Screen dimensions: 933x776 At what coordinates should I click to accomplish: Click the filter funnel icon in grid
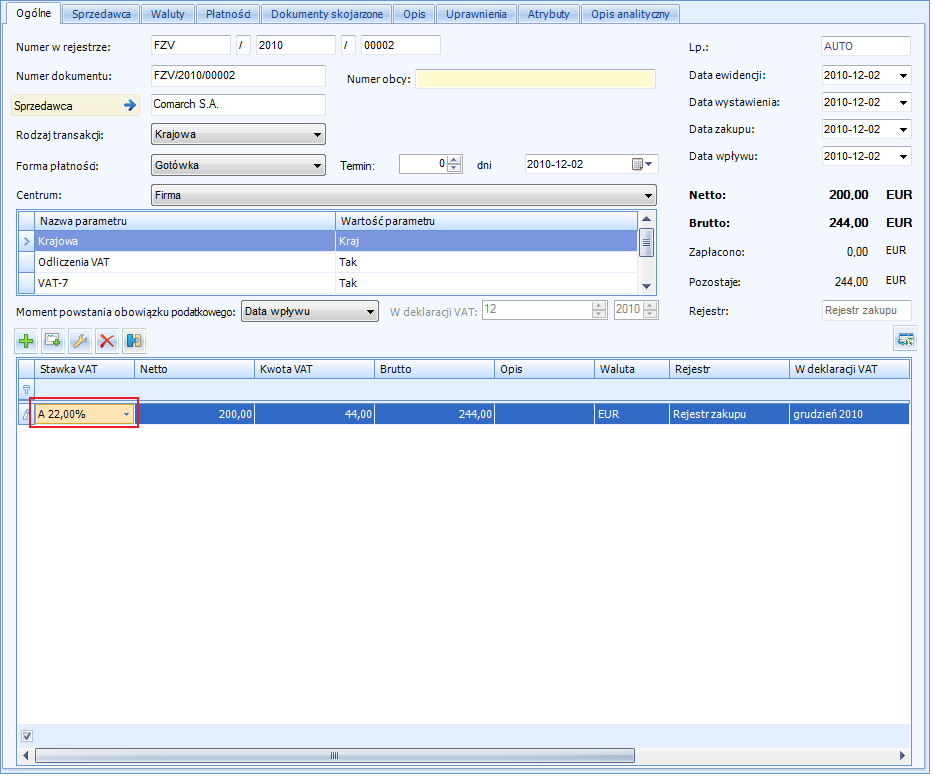[x=26, y=389]
